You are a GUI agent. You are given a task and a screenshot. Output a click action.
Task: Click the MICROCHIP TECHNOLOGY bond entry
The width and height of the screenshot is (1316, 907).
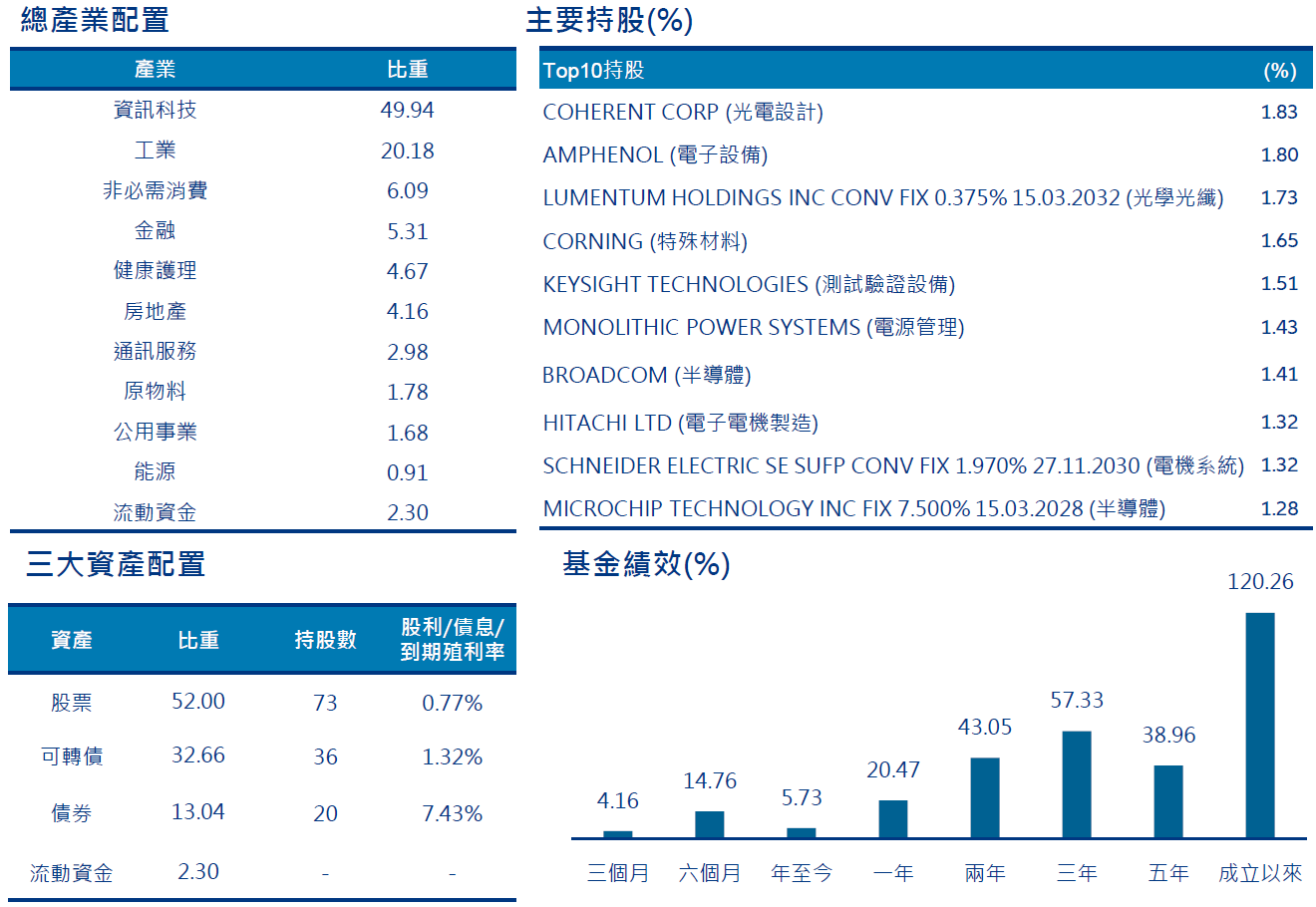pos(853,508)
